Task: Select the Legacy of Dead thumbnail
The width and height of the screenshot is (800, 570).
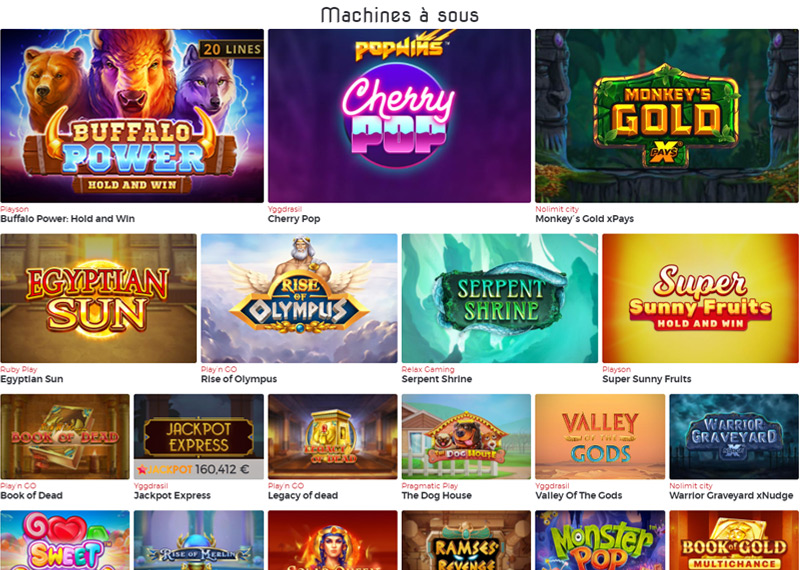Action: click(333, 436)
